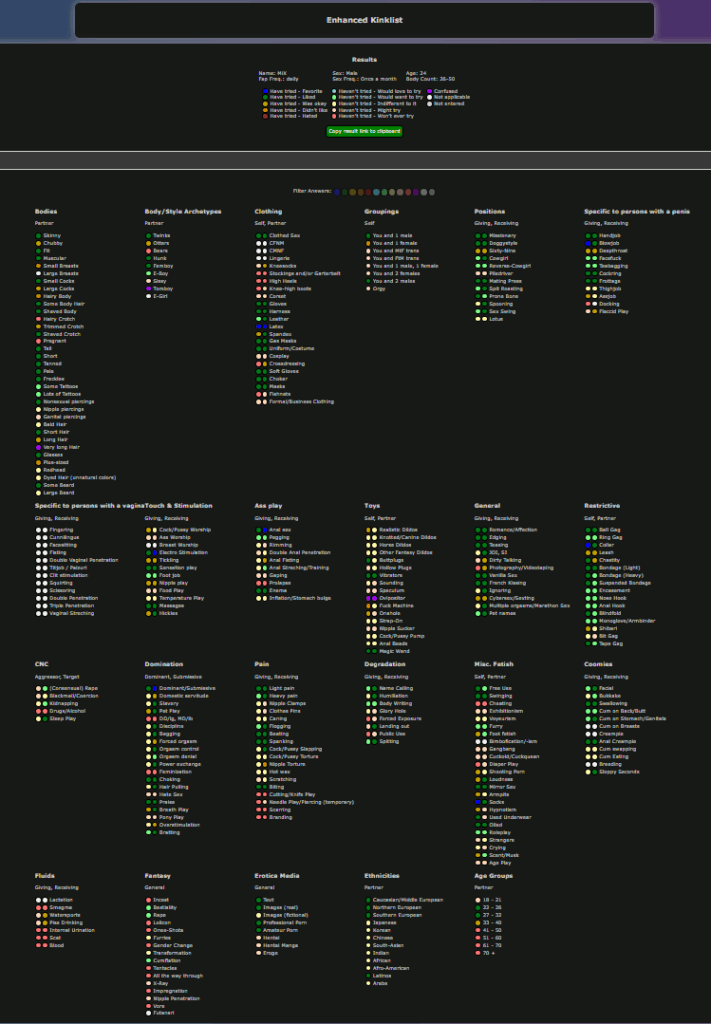This screenshot has height=1024, width=711.
Task: Click the Age Groups category heading
Action: (493, 876)
